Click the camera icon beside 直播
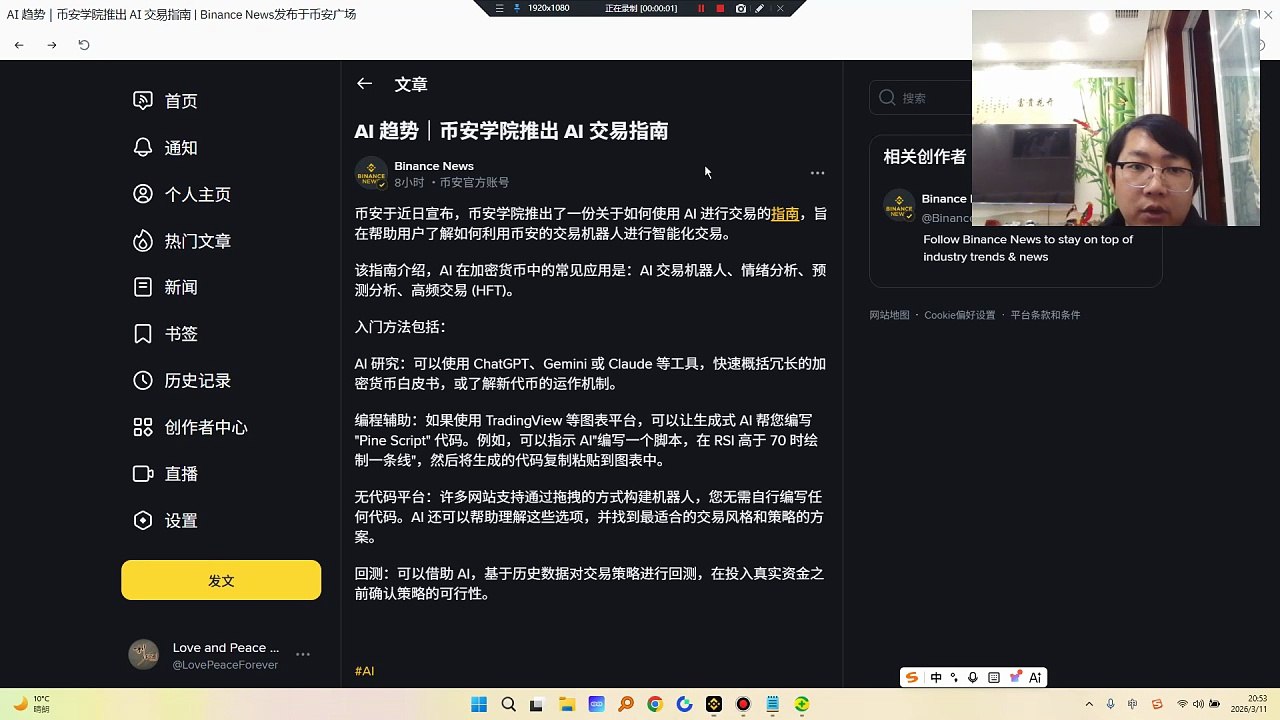 [143, 474]
